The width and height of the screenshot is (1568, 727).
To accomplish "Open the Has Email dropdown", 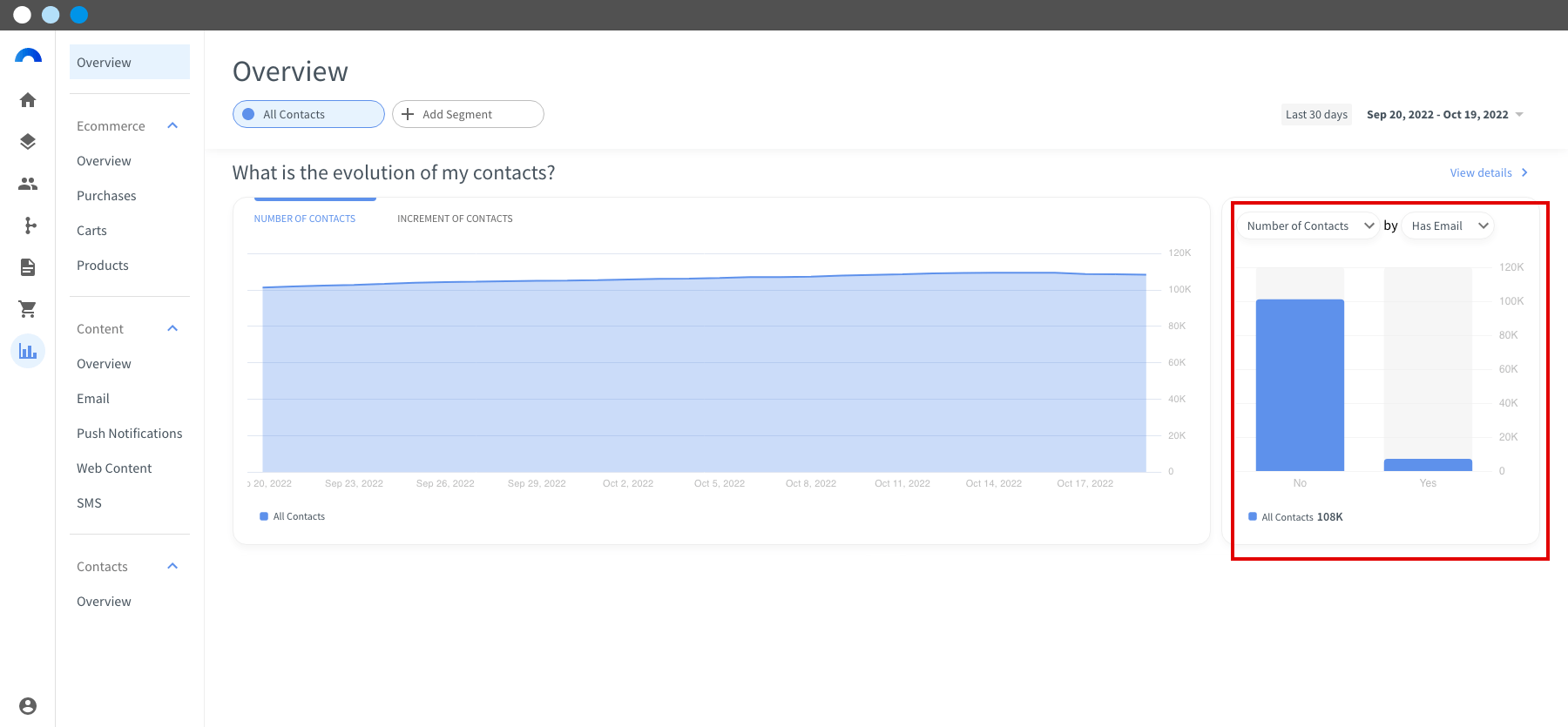I will point(1449,226).
